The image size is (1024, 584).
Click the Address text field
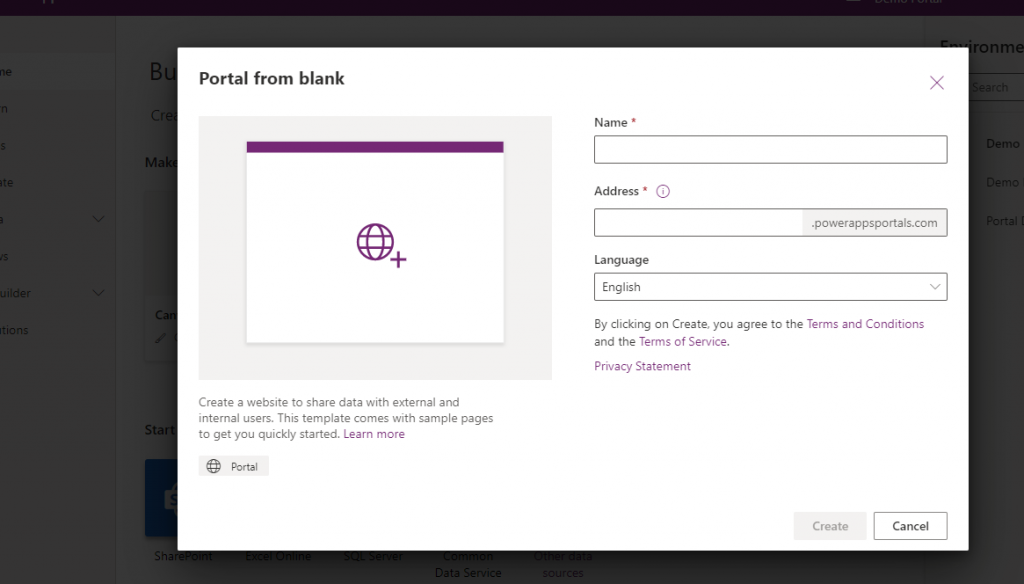tap(699, 223)
